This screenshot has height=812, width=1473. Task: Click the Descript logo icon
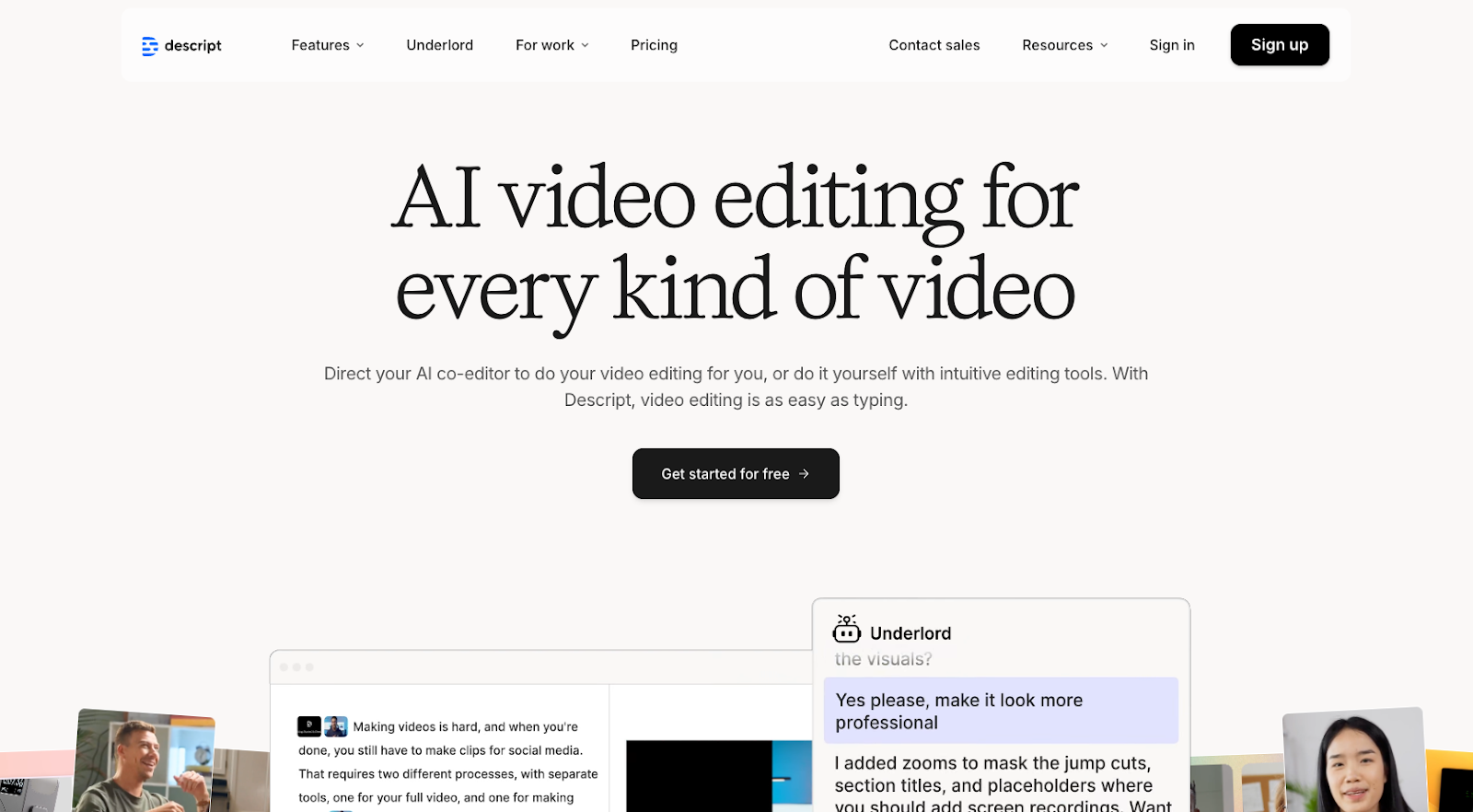click(149, 46)
